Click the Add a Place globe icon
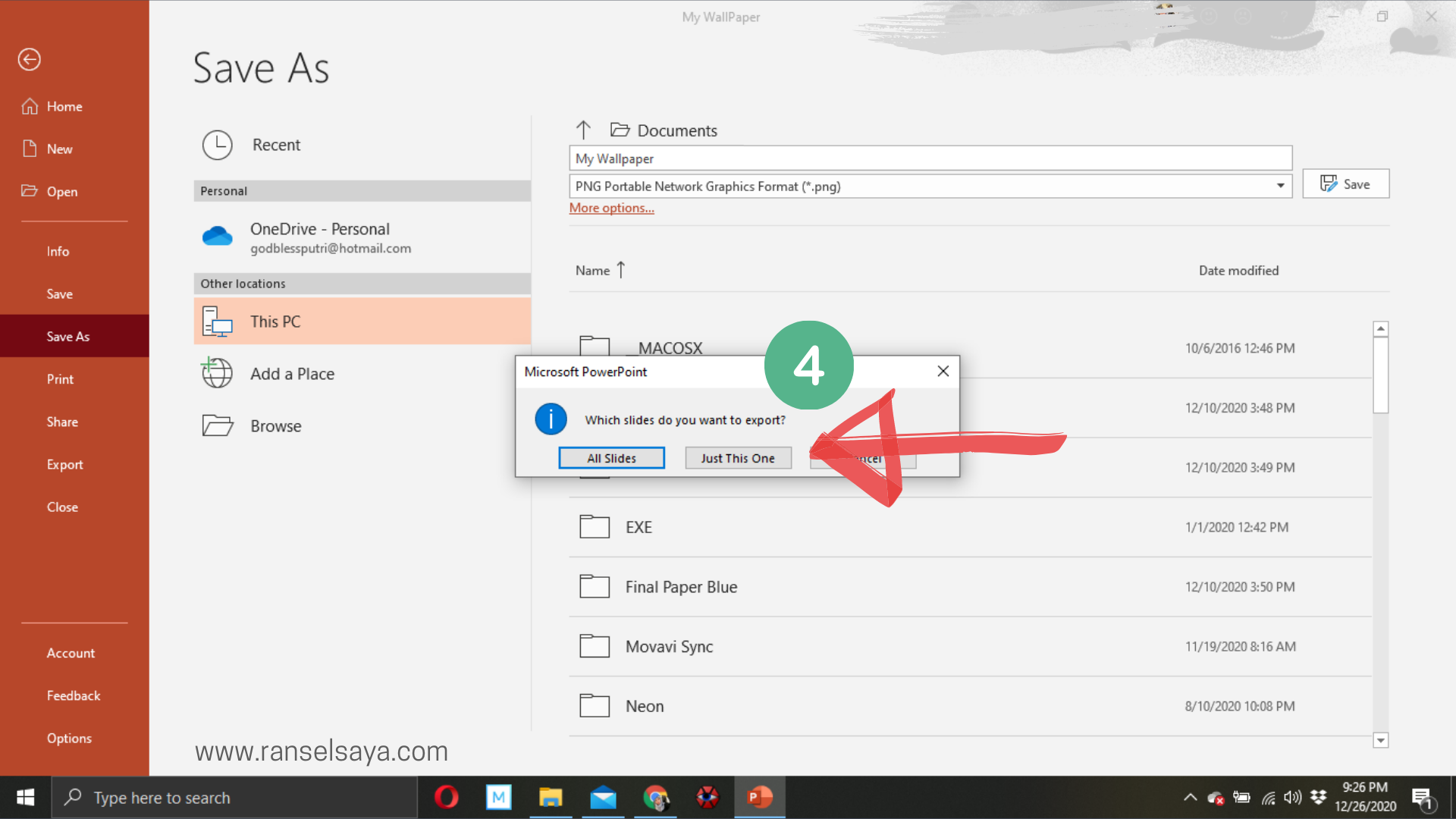This screenshot has width=1456, height=819. 217,373
